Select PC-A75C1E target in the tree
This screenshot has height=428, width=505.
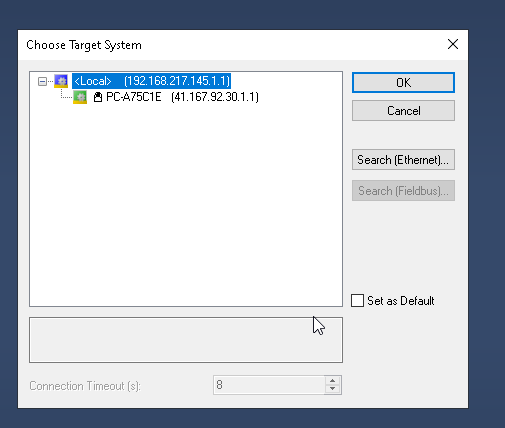click(x=182, y=97)
